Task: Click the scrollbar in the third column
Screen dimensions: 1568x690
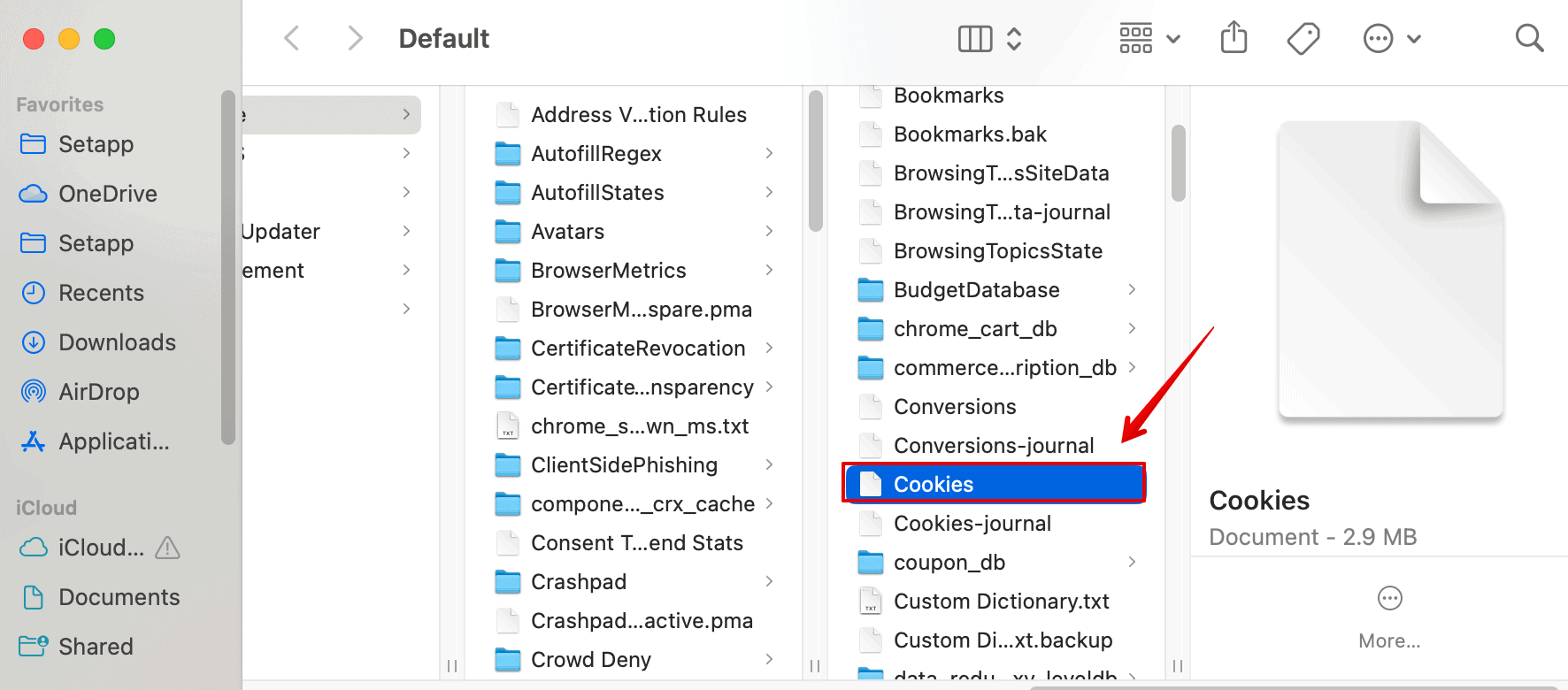Action: tap(1178, 164)
